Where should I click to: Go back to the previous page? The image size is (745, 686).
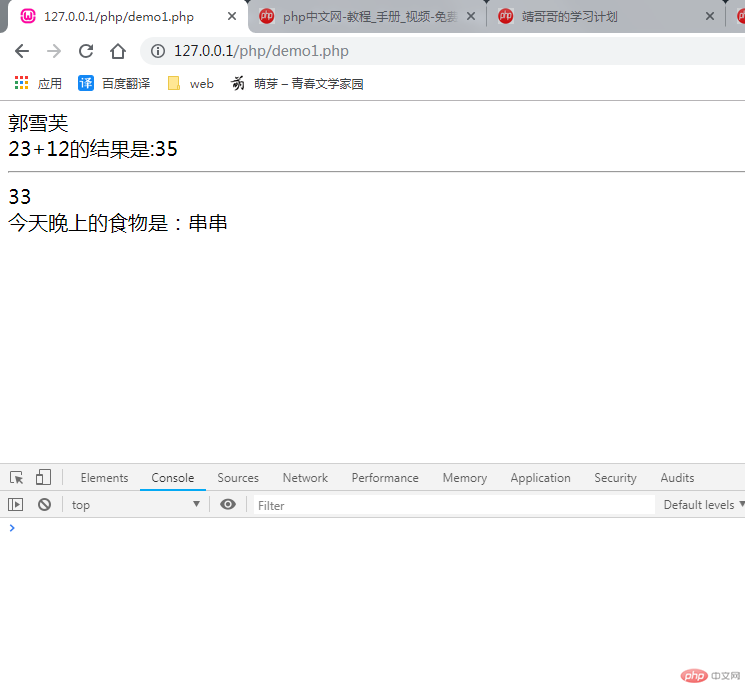click(x=22, y=51)
